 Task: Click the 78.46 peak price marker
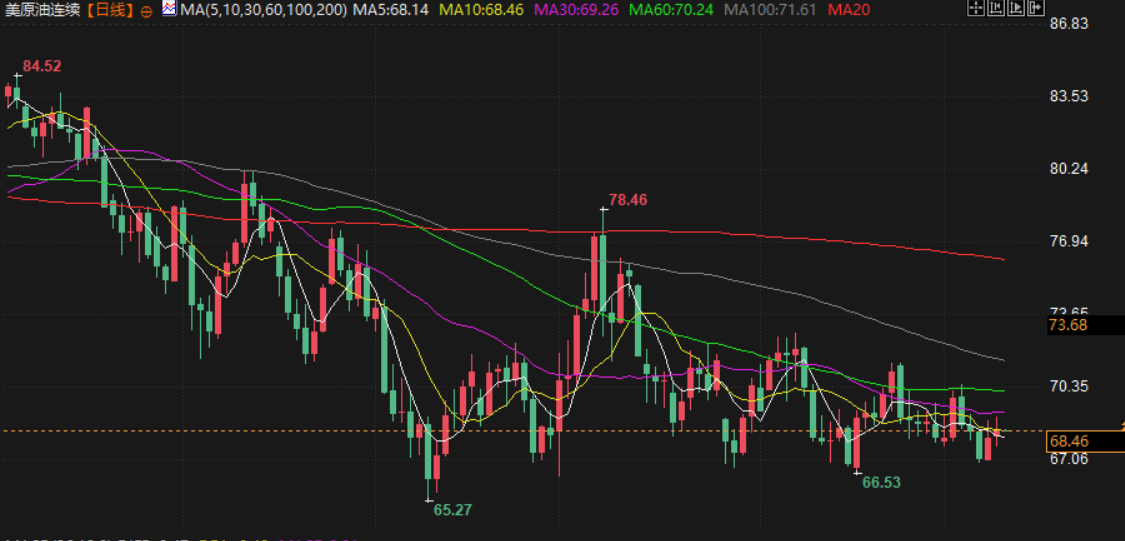coord(628,199)
